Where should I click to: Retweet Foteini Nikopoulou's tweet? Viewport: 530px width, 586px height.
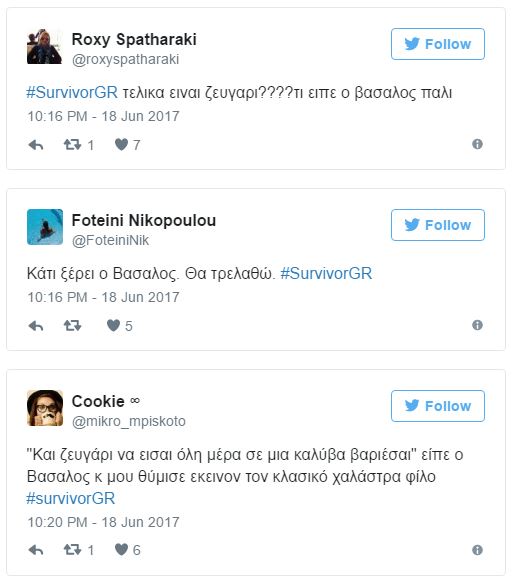pyautogui.click(x=72, y=326)
